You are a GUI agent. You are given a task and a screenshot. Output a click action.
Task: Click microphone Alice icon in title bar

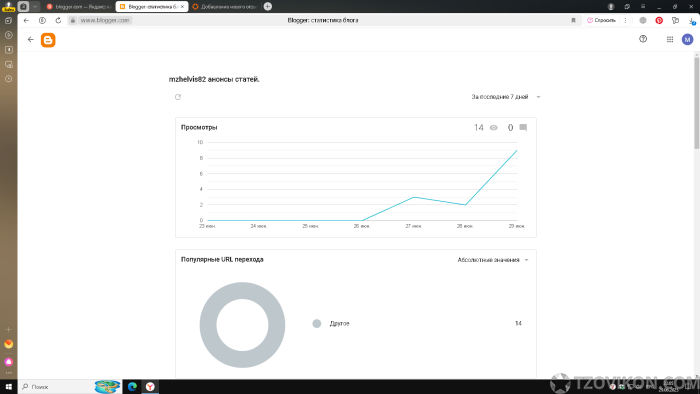click(611, 6)
